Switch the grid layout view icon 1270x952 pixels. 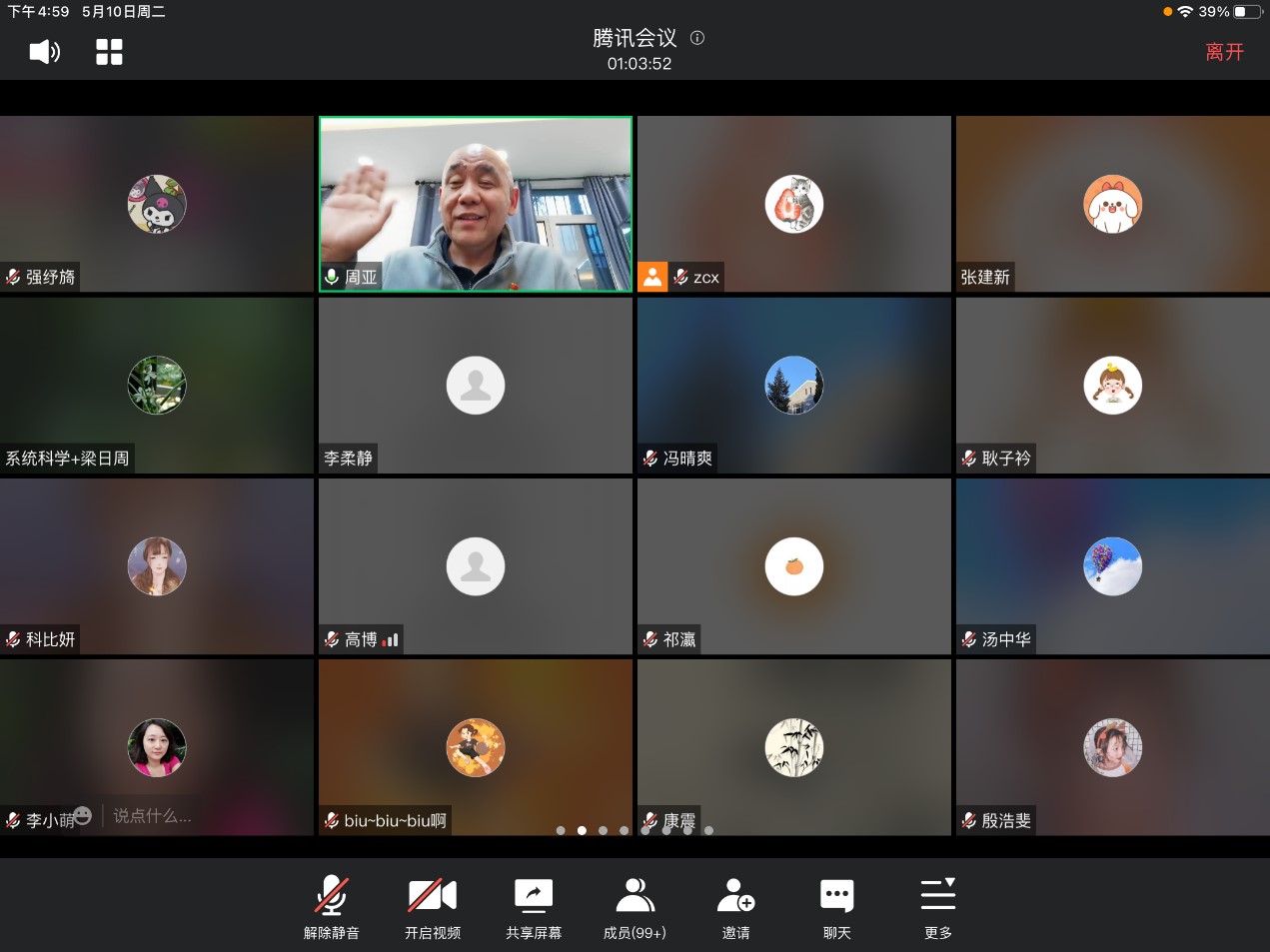tap(109, 52)
